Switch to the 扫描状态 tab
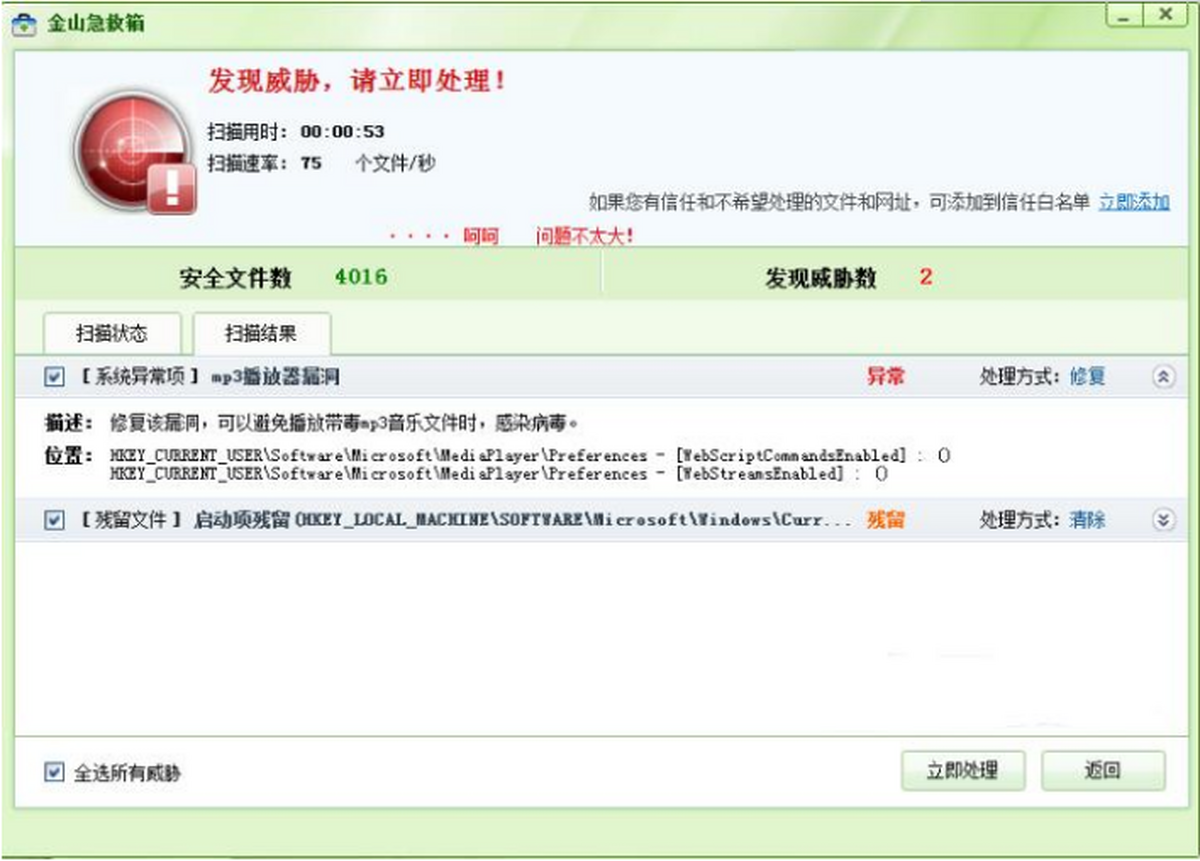The height and width of the screenshot is (861, 1200). (x=112, y=333)
